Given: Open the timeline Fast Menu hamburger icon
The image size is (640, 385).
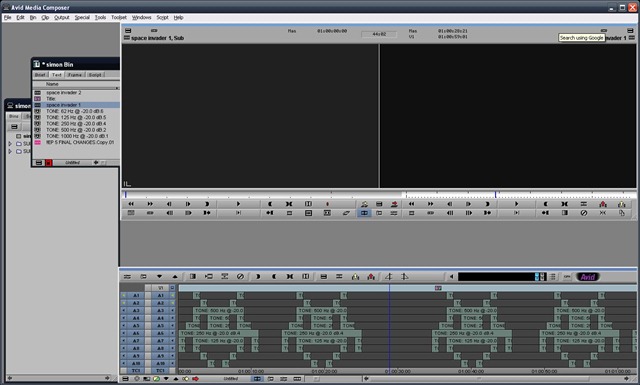Looking at the screenshot, I should [x=127, y=276].
